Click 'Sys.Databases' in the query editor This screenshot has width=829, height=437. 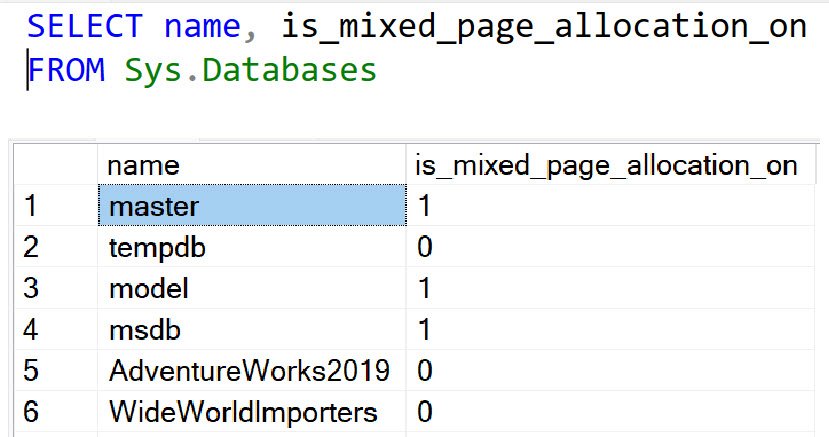(x=251, y=70)
